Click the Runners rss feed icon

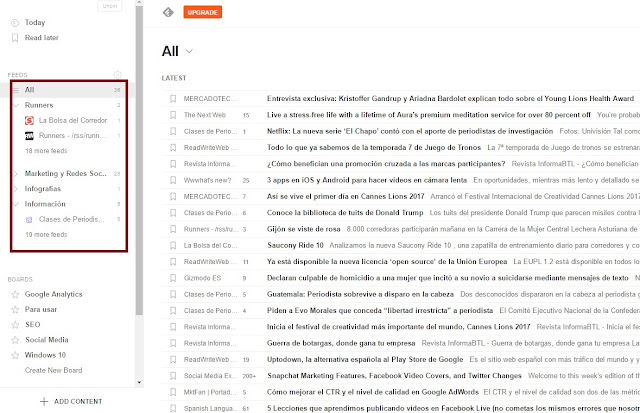click(x=29, y=135)
